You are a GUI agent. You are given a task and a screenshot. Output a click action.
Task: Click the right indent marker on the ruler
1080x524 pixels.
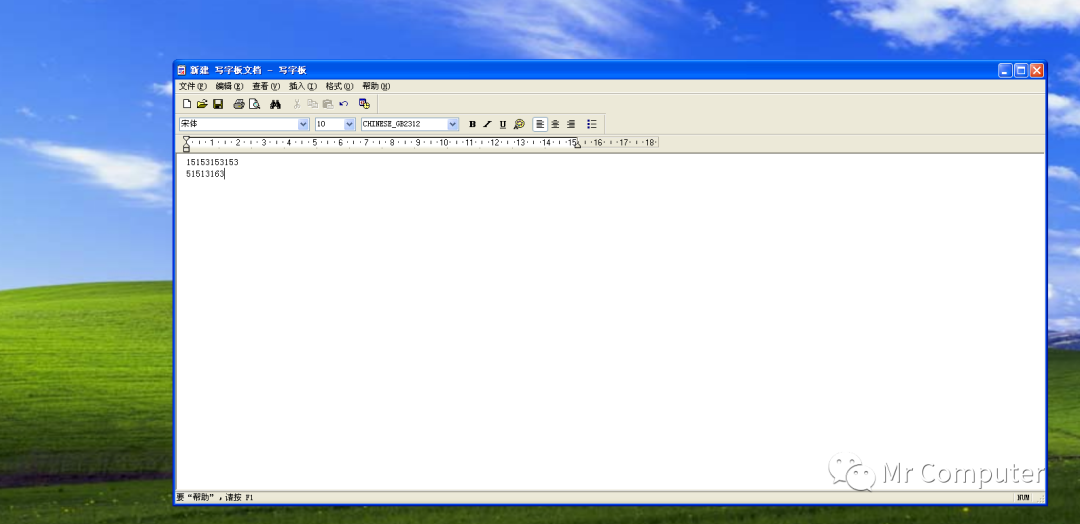577,145
